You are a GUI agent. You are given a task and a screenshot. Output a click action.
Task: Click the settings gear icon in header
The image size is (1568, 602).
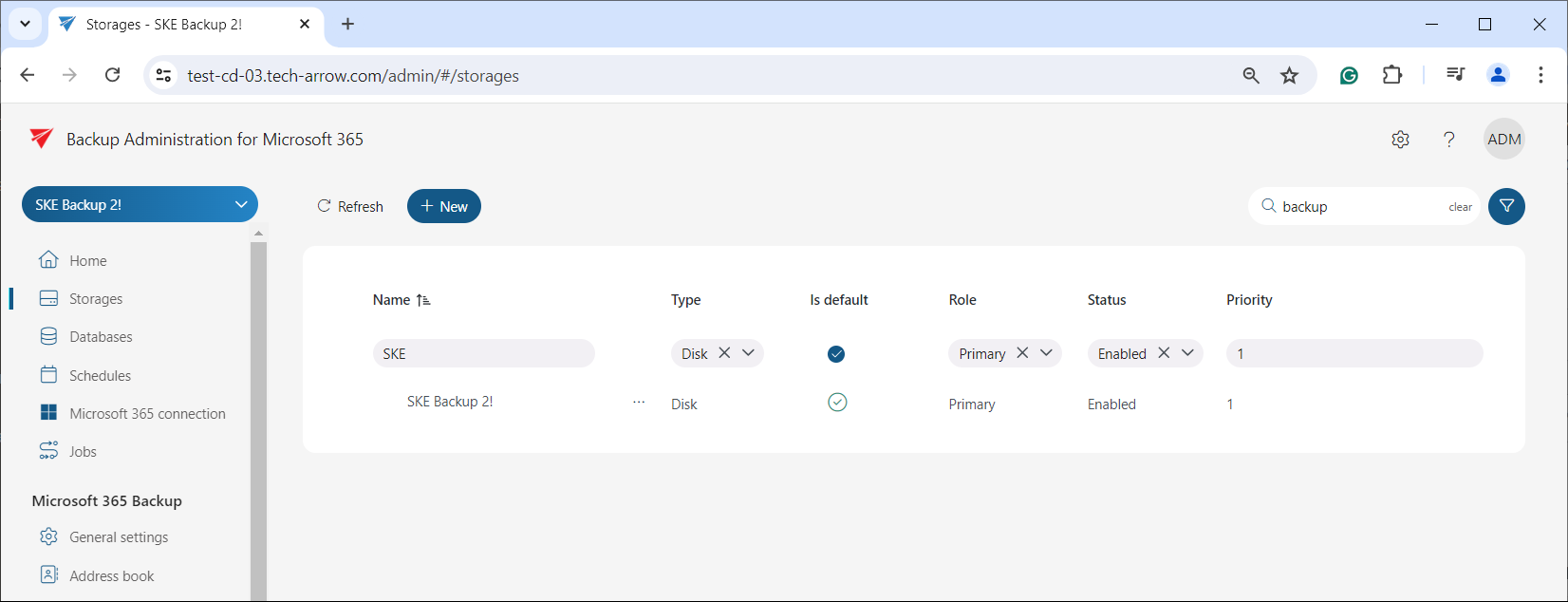1400,140
